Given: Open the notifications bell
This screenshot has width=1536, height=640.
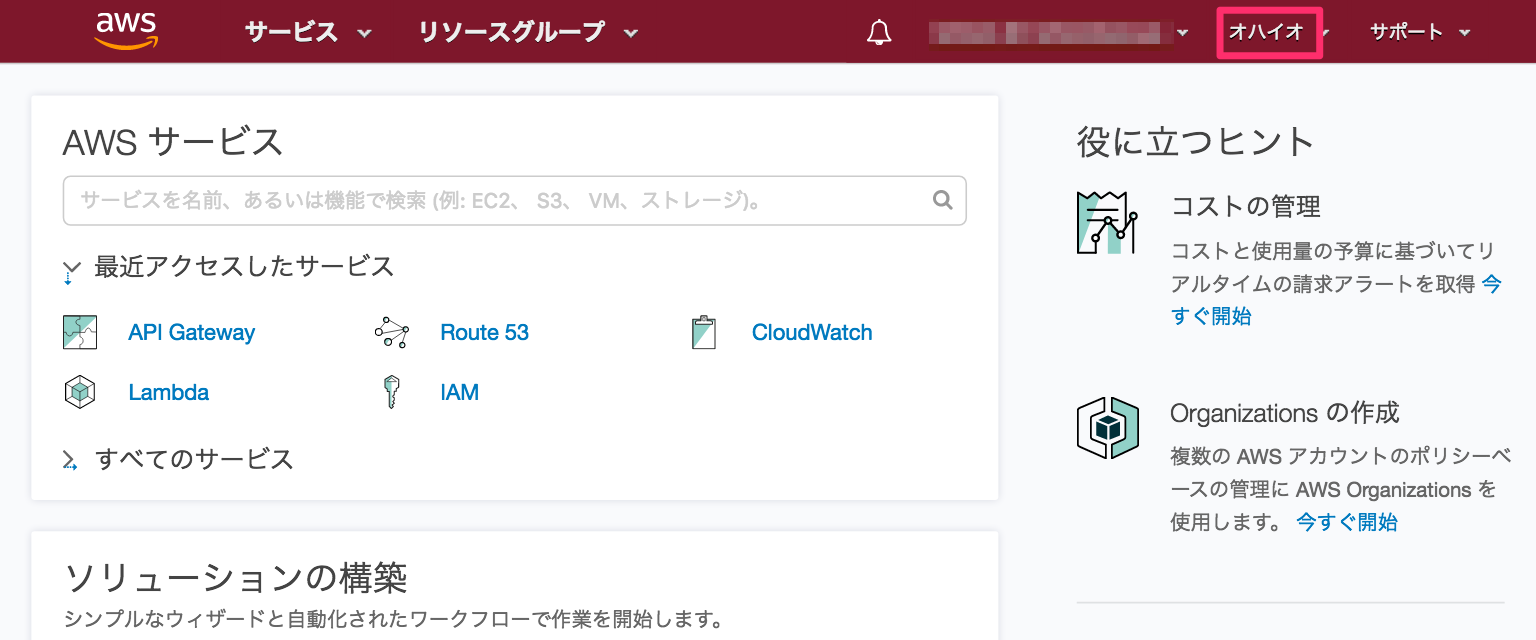Looking at the screenshot, I should pos(879,32).
